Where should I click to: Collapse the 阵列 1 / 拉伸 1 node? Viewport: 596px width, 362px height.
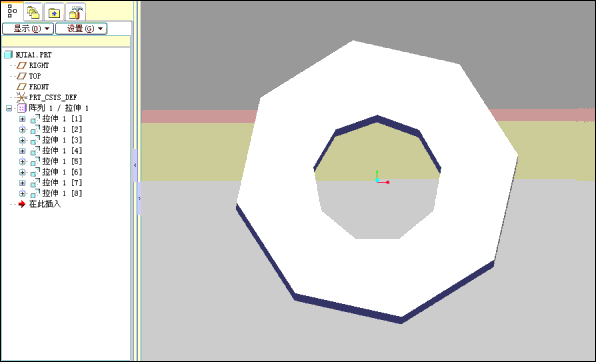tap(9, 108)
